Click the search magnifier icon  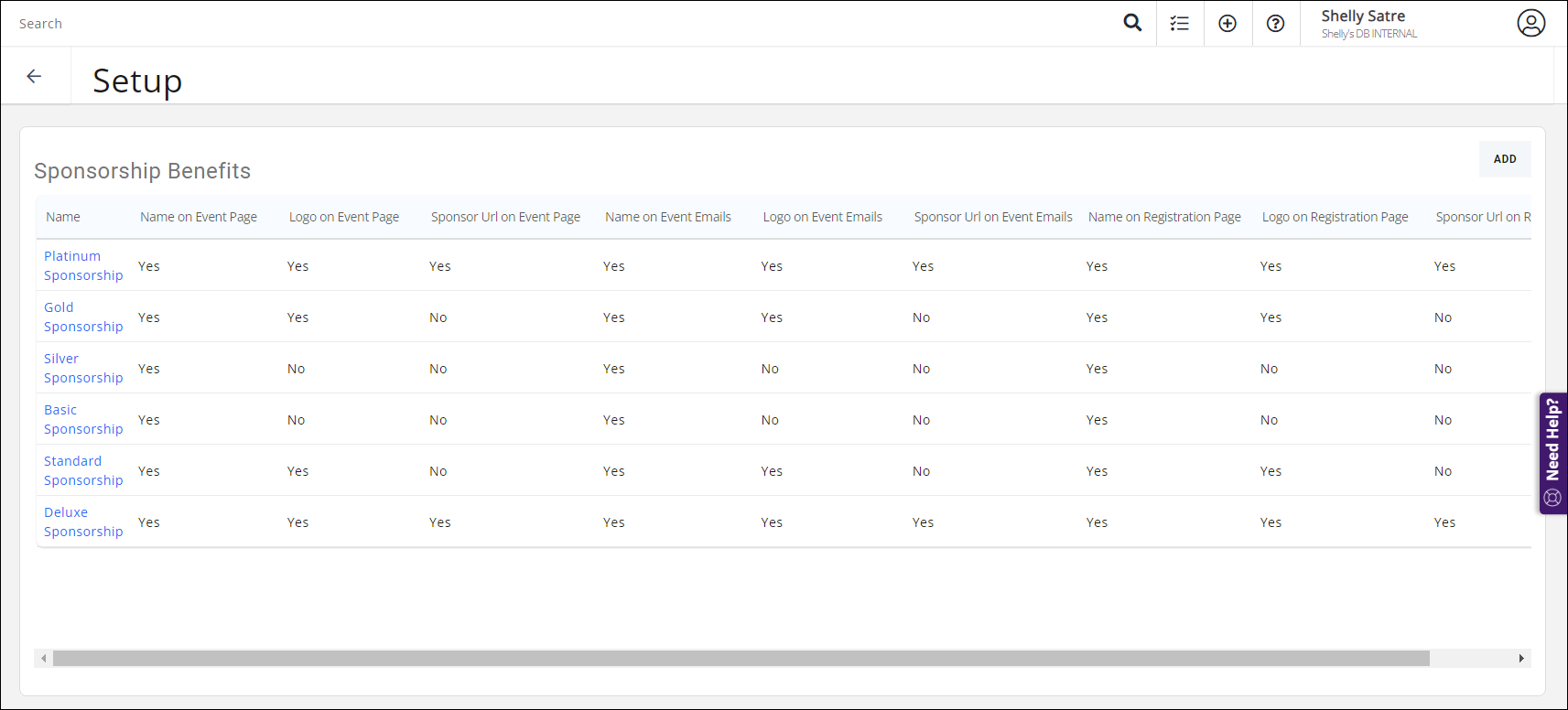tap(1132, 23)
